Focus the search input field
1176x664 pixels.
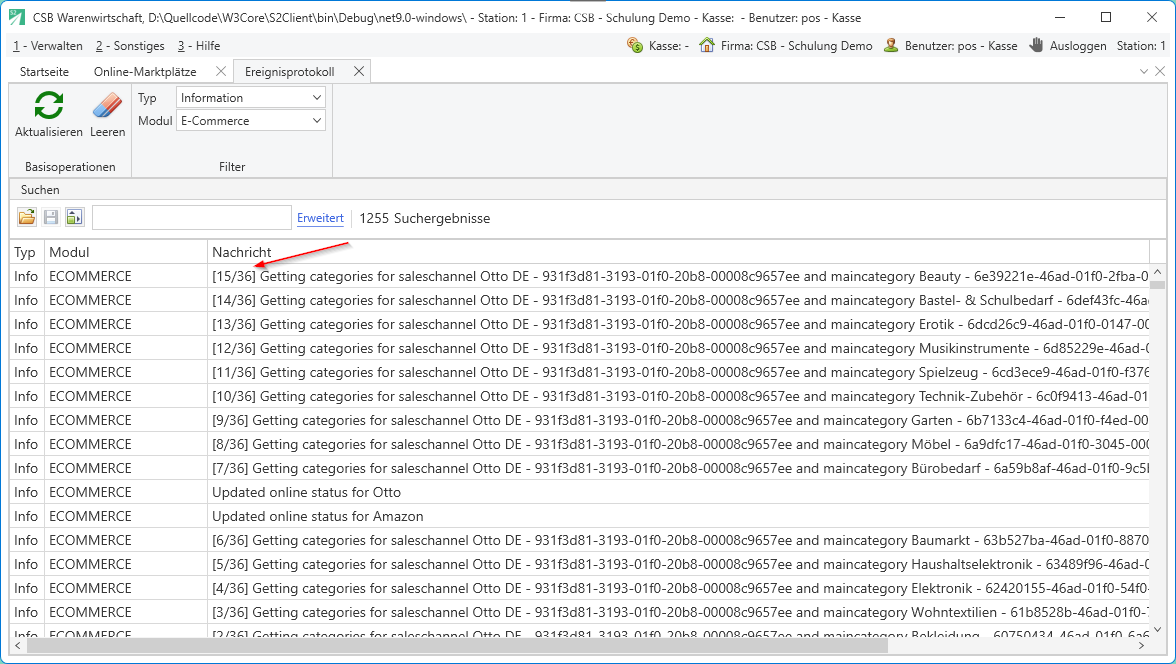192,218
